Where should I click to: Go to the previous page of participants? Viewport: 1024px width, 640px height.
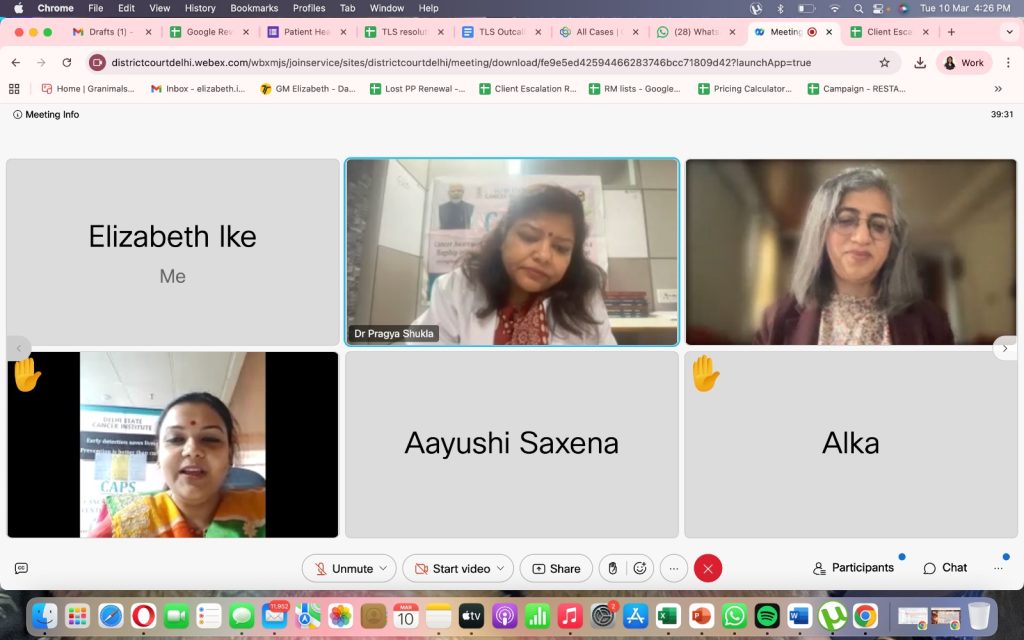(x=19, y=348)
